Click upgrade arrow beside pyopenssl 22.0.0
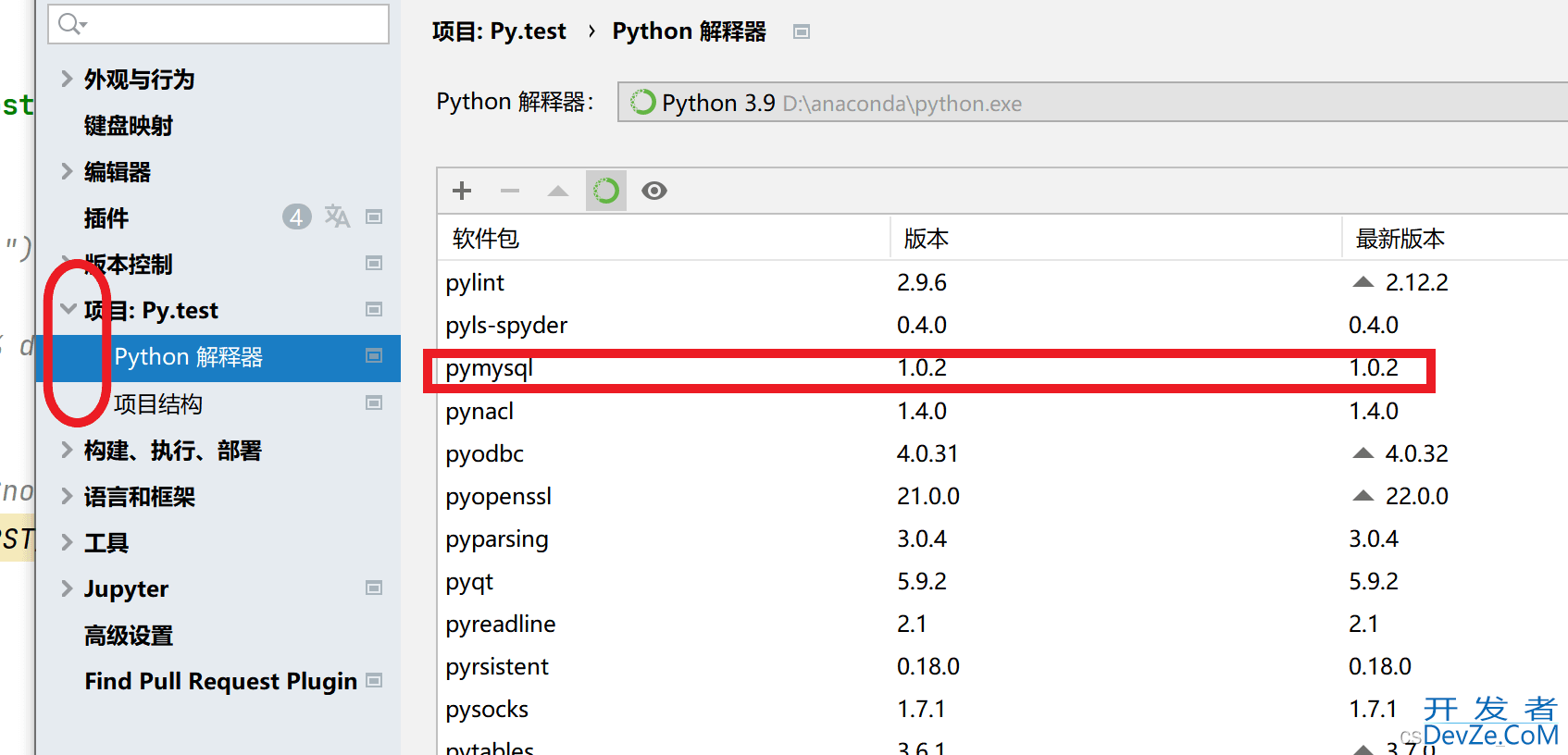Image resolution: width=1568 pixels, height=755 pixels. (1363, 495)
